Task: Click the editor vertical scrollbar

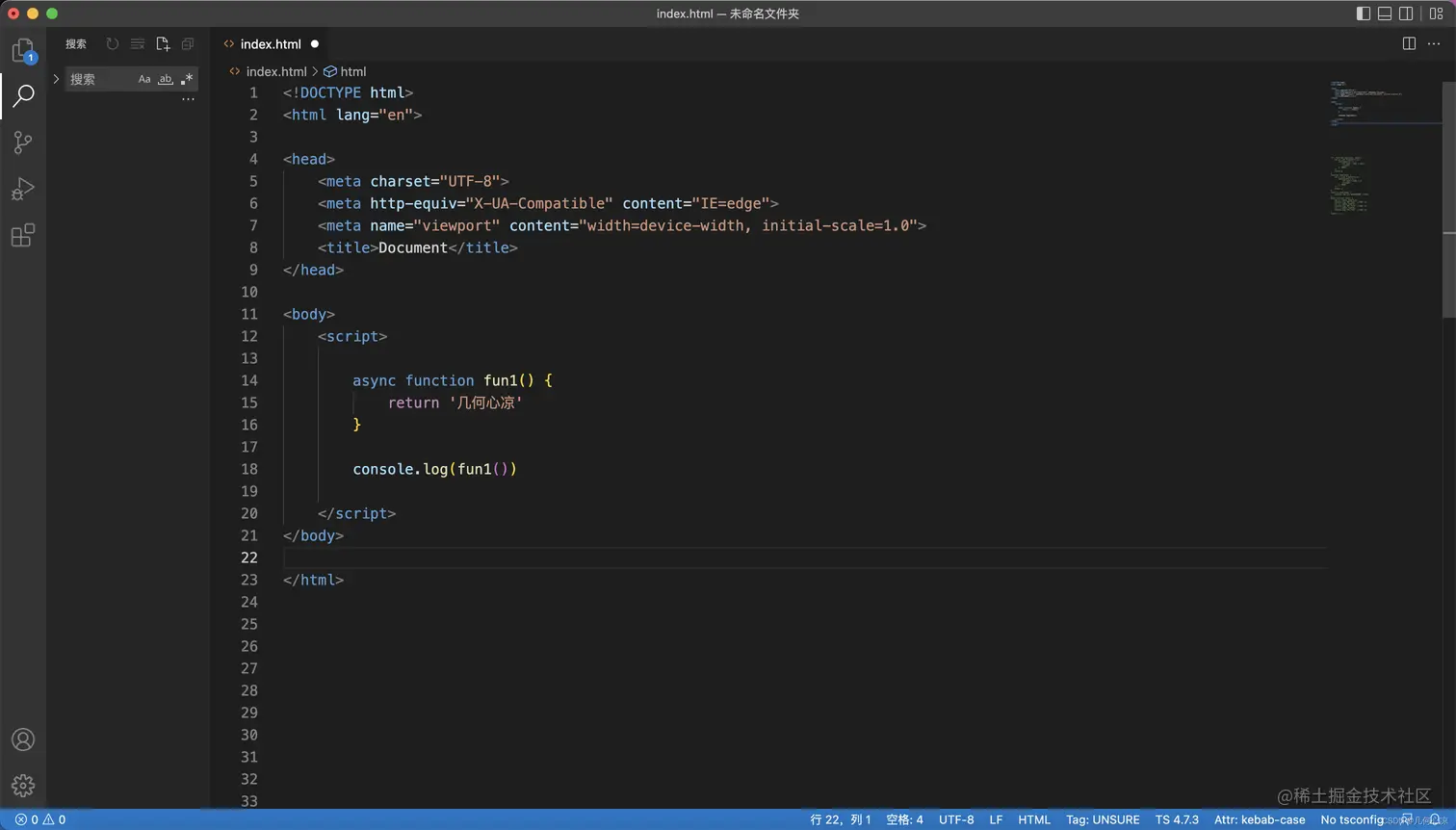Action: coord(1449,199)
